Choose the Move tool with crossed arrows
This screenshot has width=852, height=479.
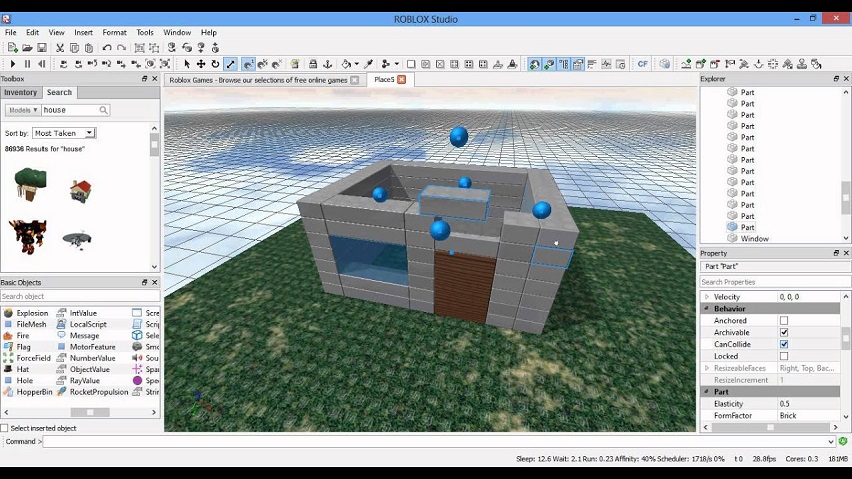(201, 64)
